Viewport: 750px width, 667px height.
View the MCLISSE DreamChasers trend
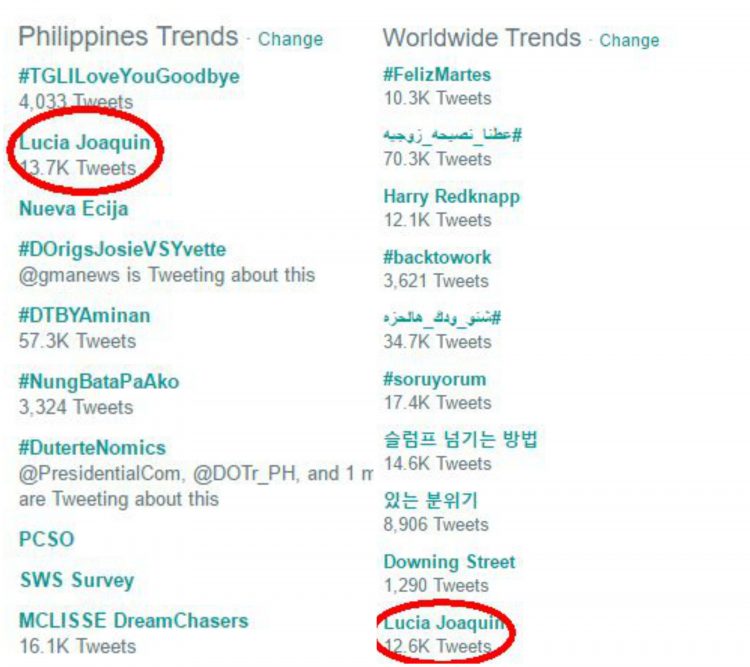(x=133, y=621)
